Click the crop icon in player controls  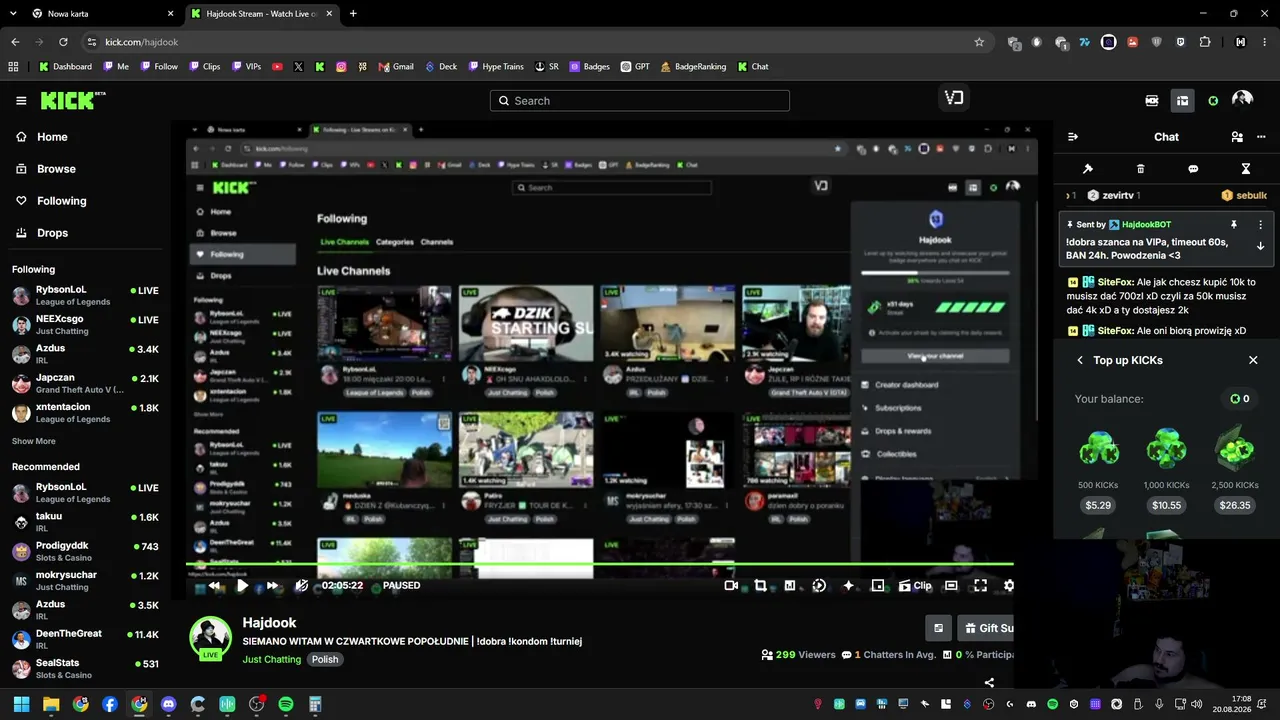click(760, 586)
